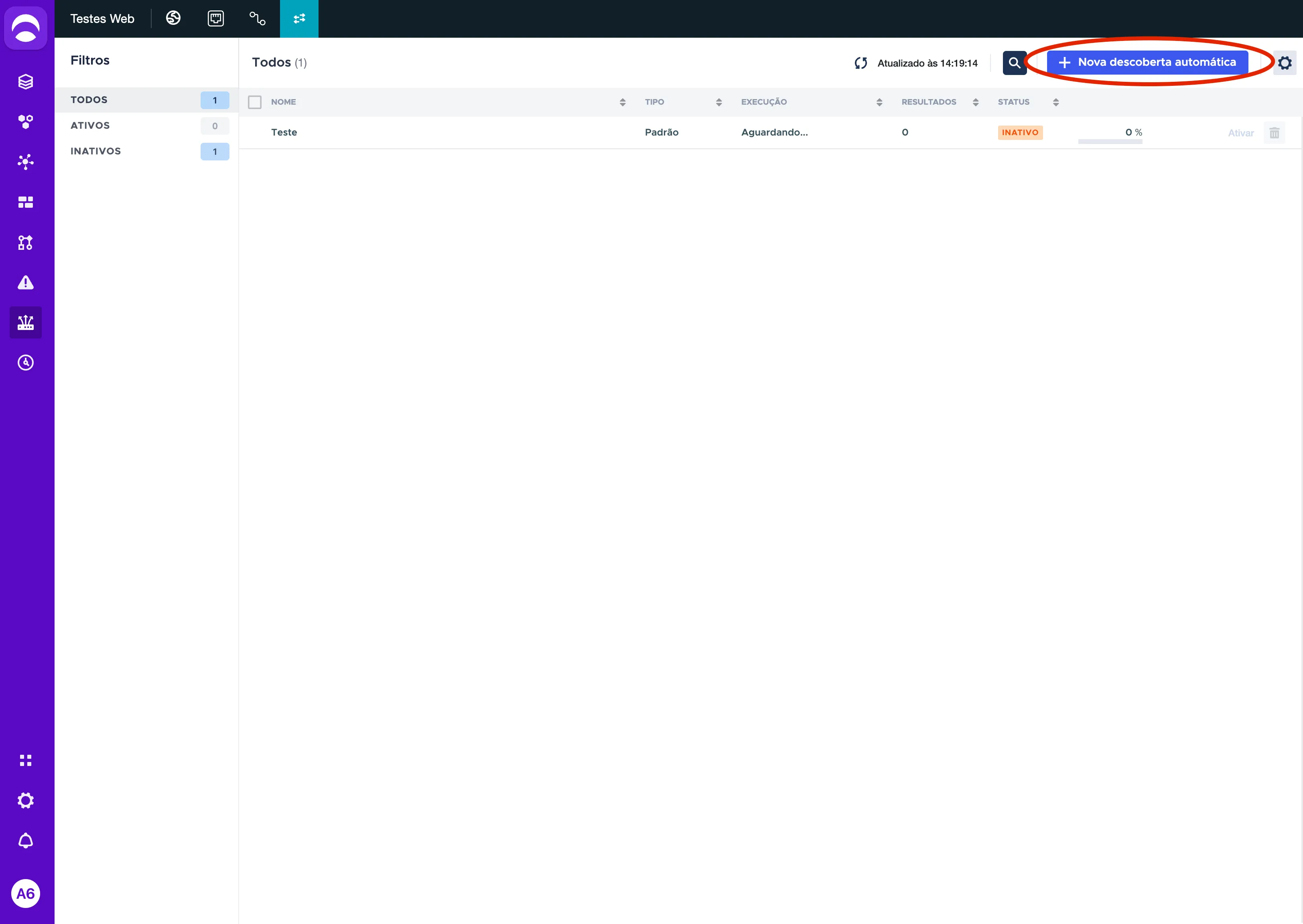The width and height of the screenshot is (1303, 924).
Task: Open the network hub node sidebar icon
Action: pos(26,162)
